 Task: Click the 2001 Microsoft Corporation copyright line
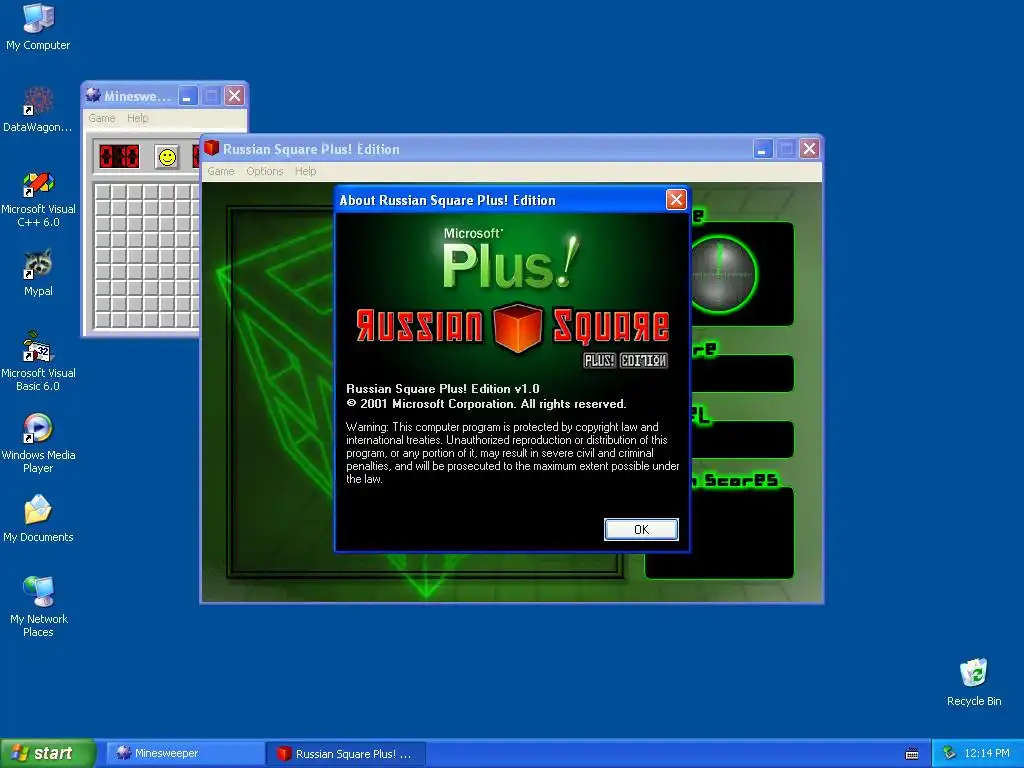(486, 404)
